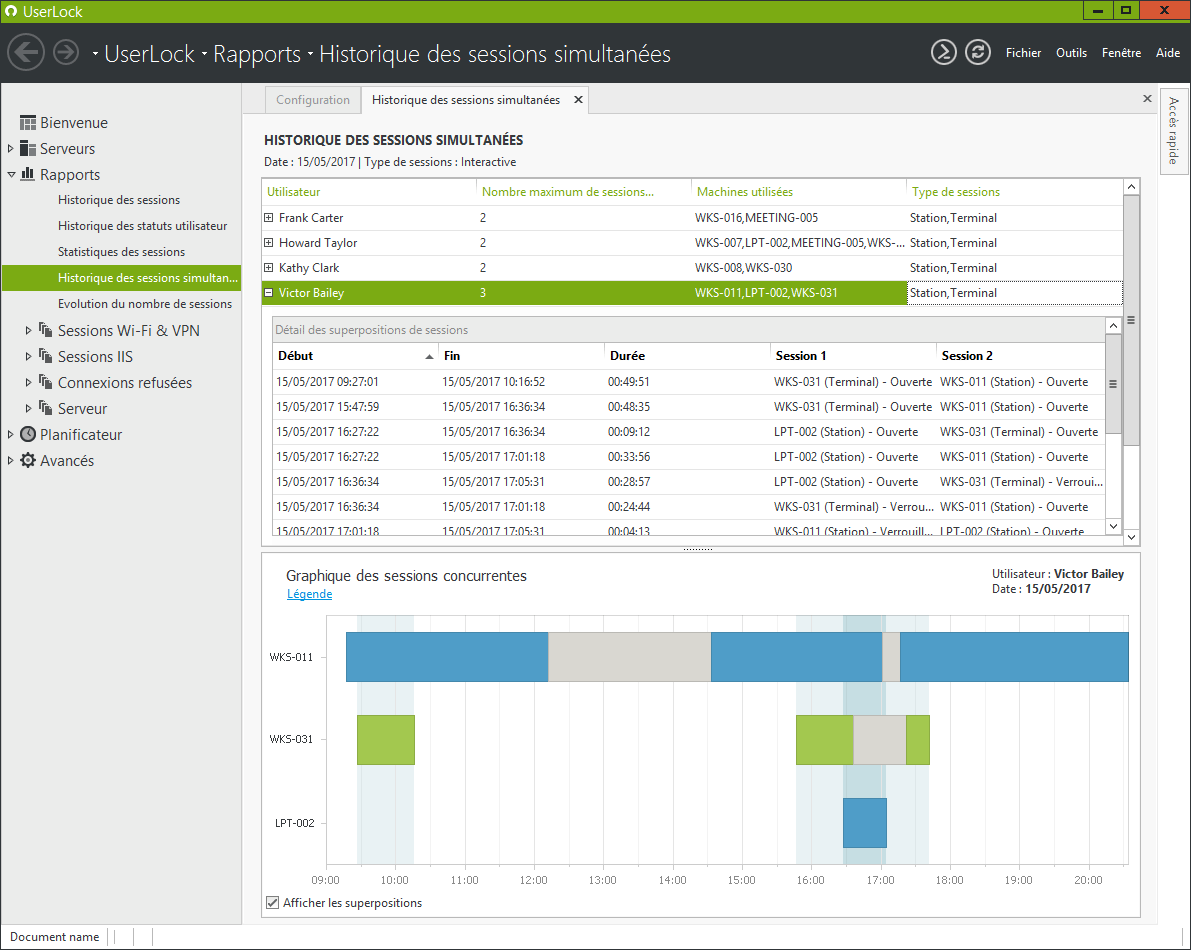Expand the Sessions IIS node arrow
Image resolution: width=1191 pixels, height=950 pixels.
(x=28, y=356)
